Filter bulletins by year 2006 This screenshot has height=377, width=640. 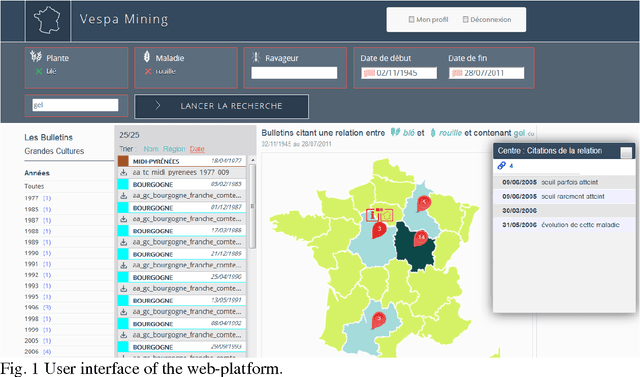point(38,351)
